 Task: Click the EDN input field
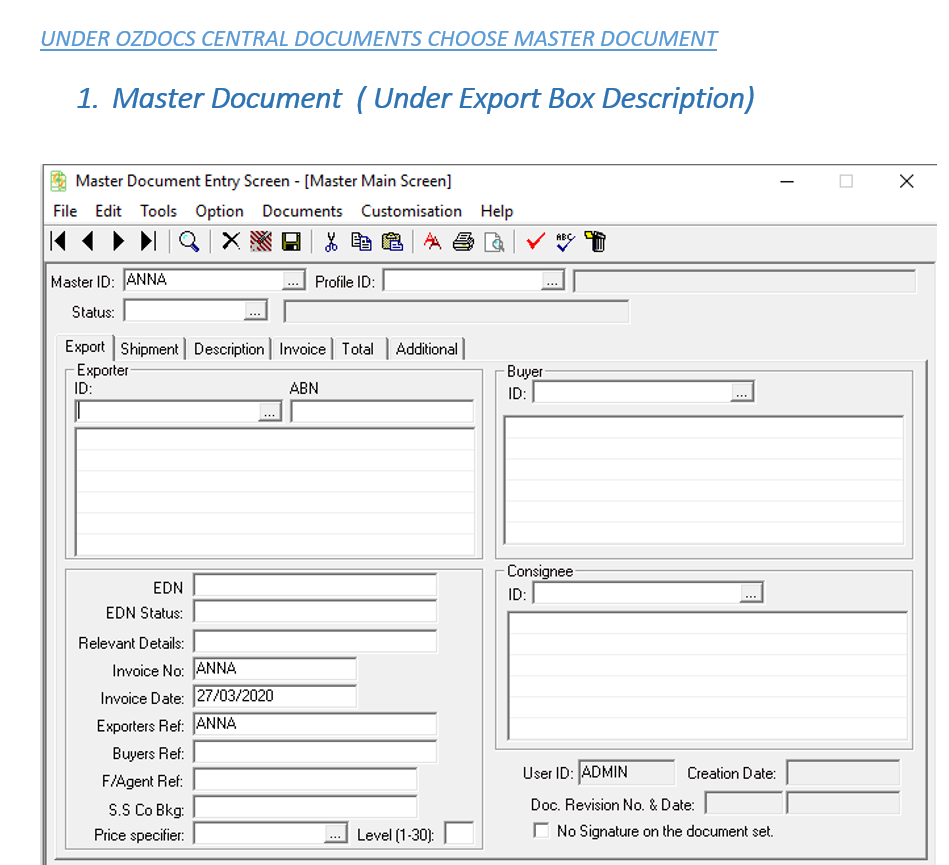coord(315,585)
